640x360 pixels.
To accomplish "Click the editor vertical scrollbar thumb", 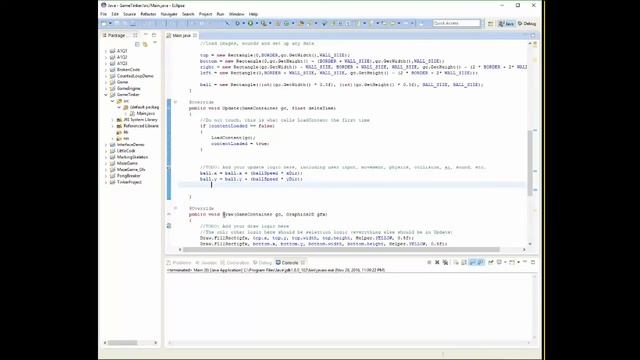I will [530, 162].
